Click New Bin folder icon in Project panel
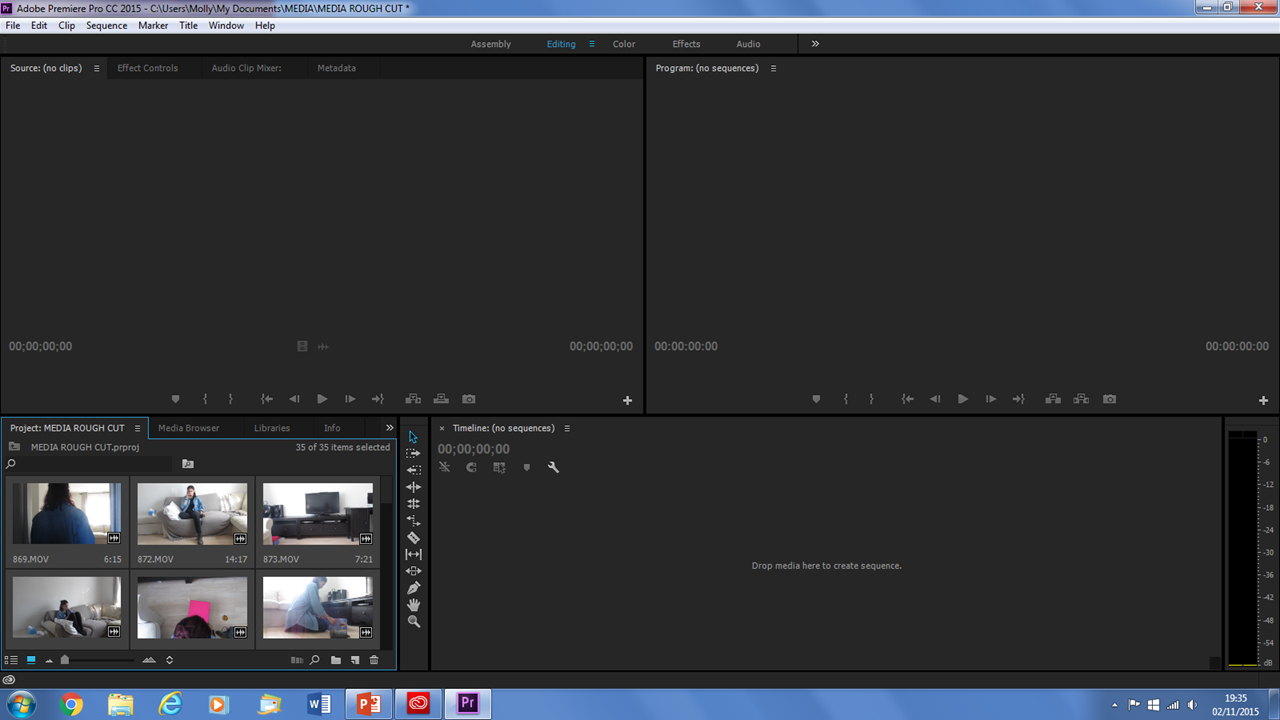1280x720 pixels. [x=336, y=660]
